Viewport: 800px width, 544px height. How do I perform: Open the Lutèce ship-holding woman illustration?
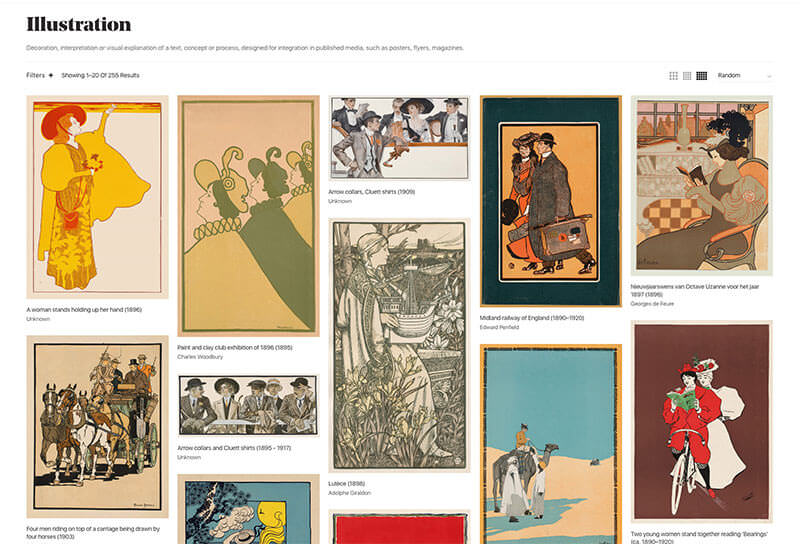399,345
